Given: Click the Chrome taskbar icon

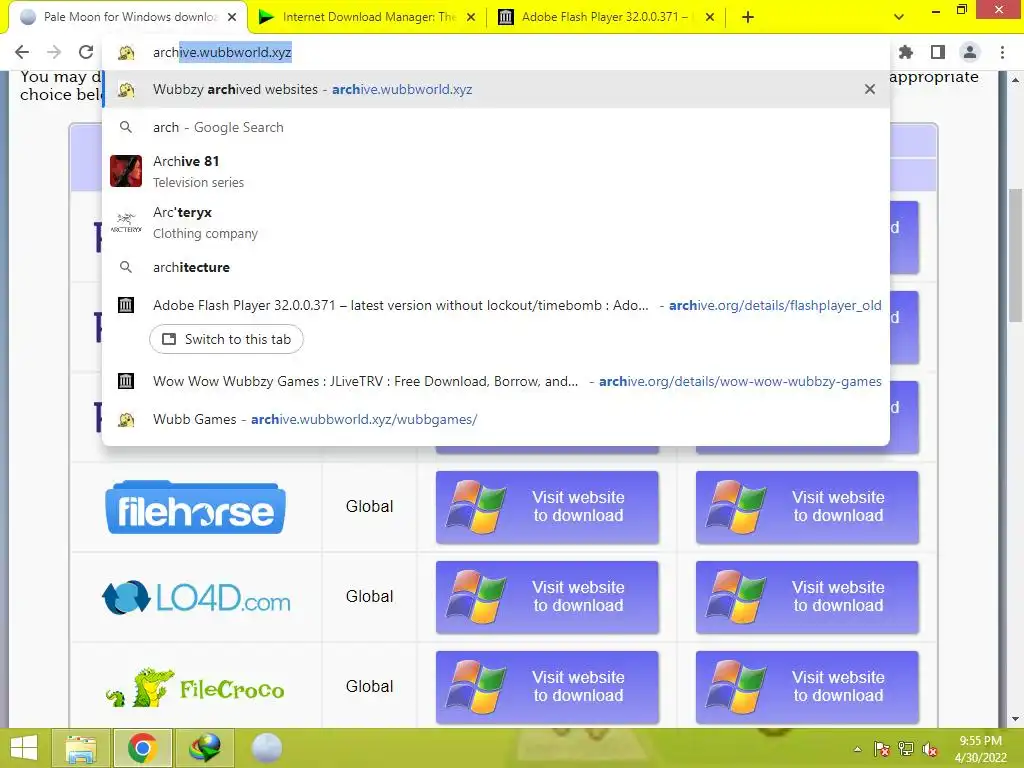Looking at the screenshot, I should [x=142, y=748].
